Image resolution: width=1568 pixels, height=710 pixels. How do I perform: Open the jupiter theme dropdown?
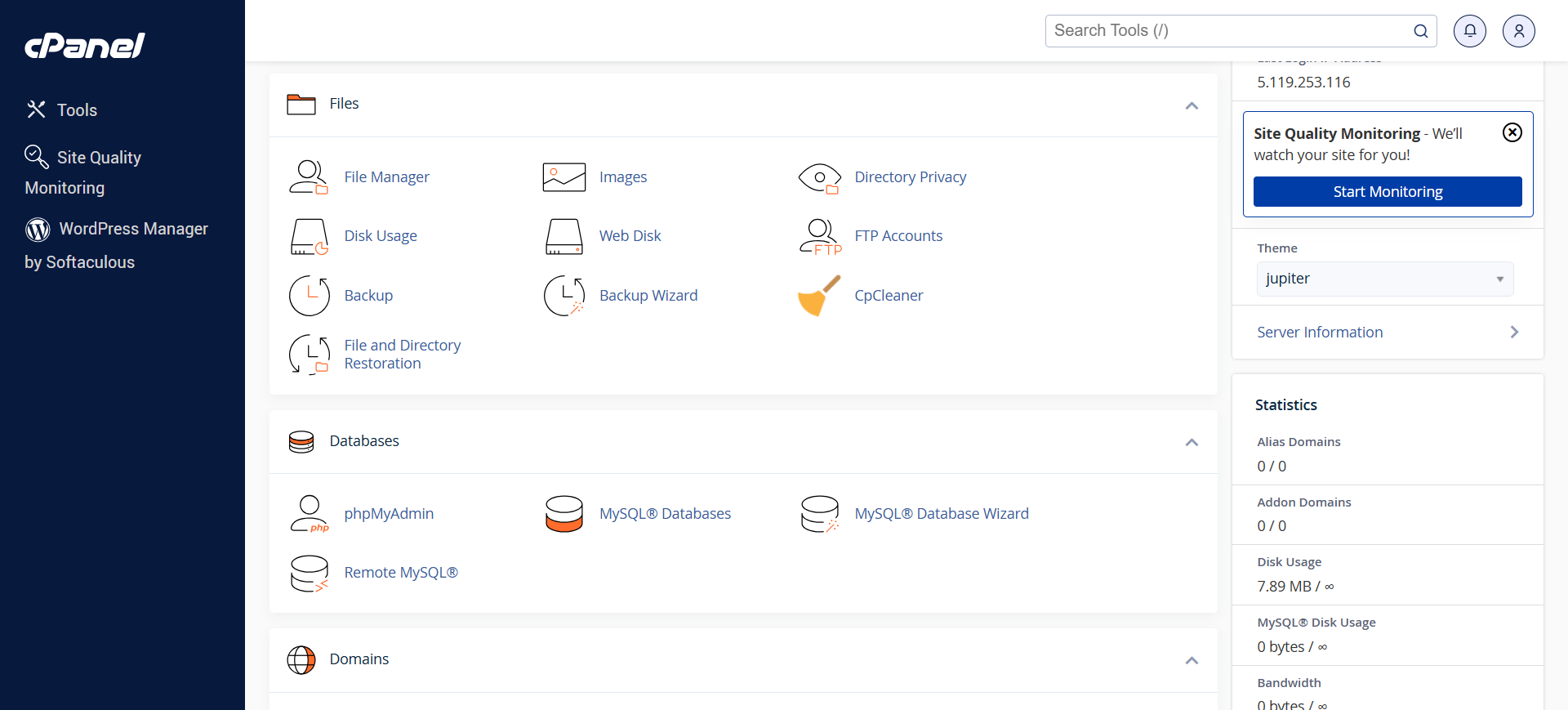[x=1385, y=279]
